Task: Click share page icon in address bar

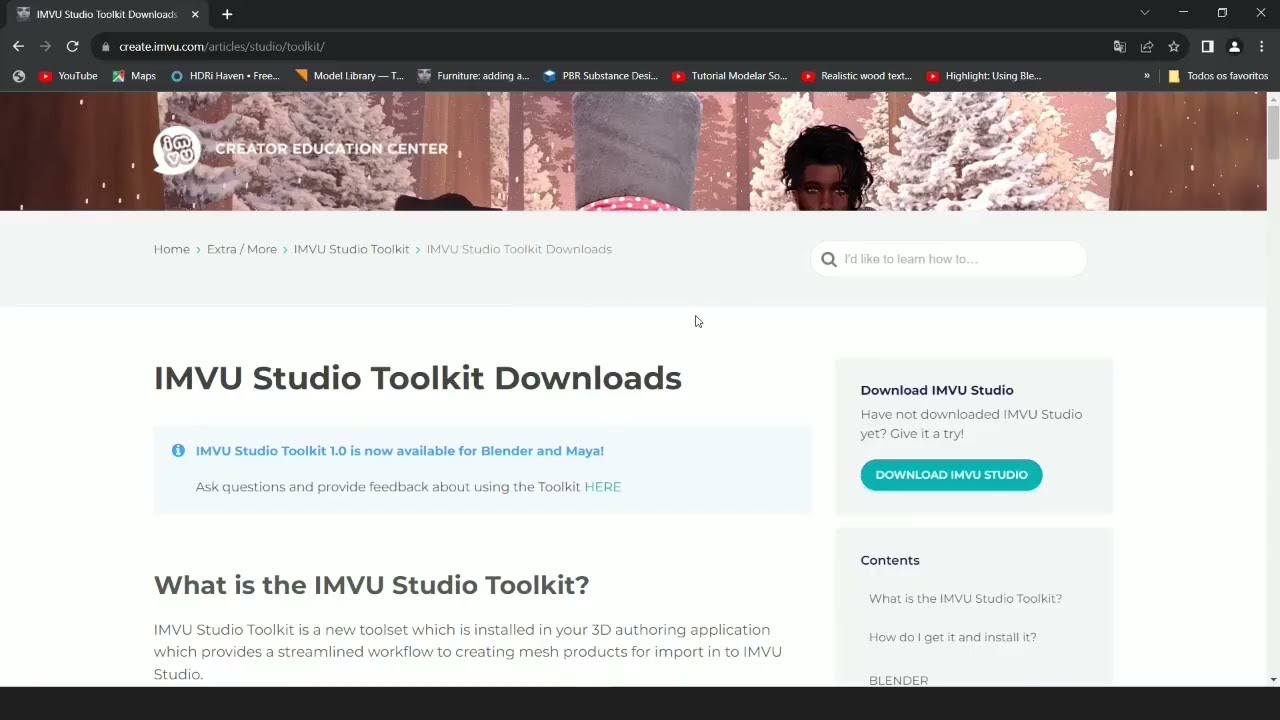Action: (1147, 46)
